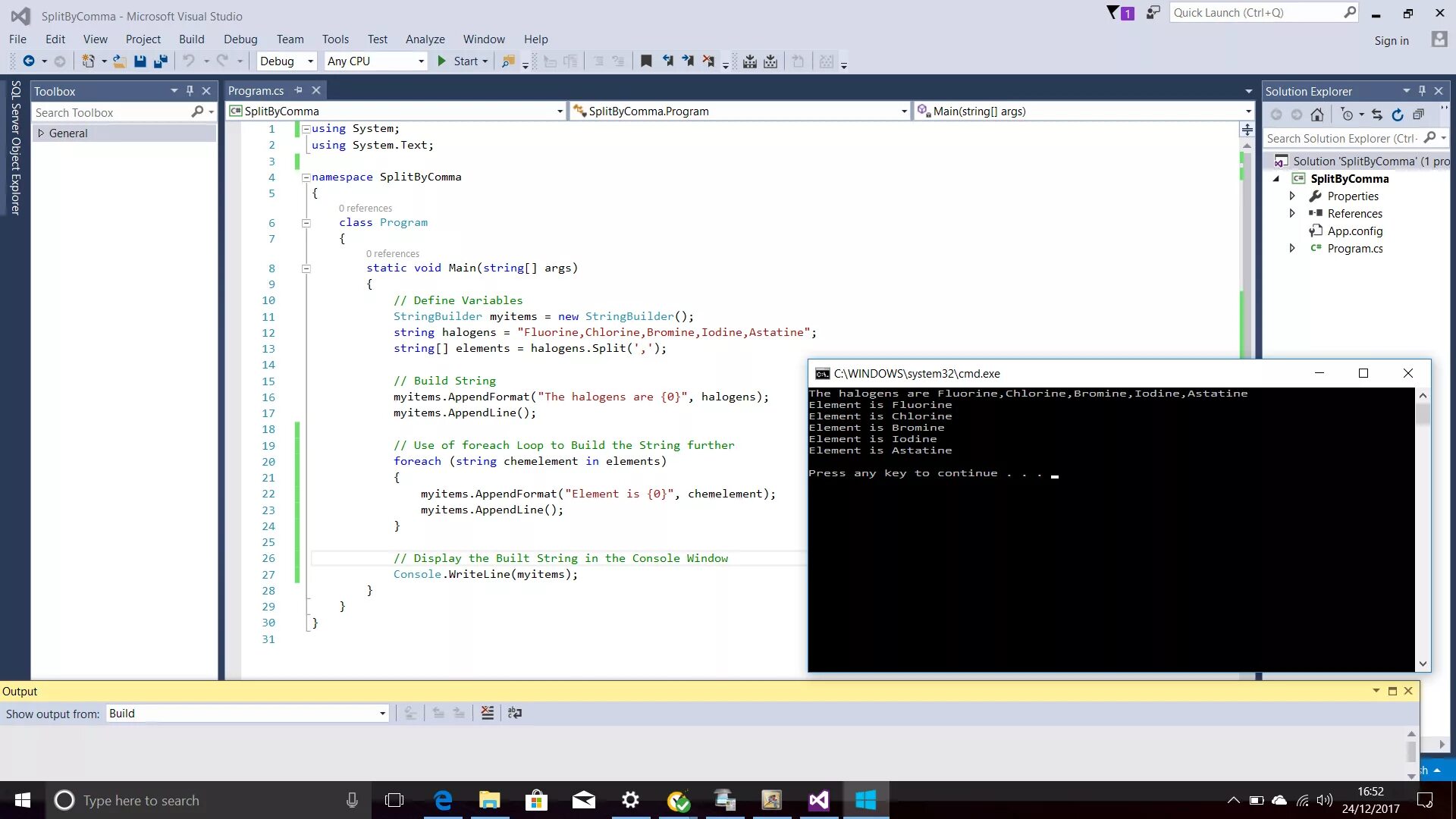Click the Refresh icon in Solution Explorer

[1398, 115]
